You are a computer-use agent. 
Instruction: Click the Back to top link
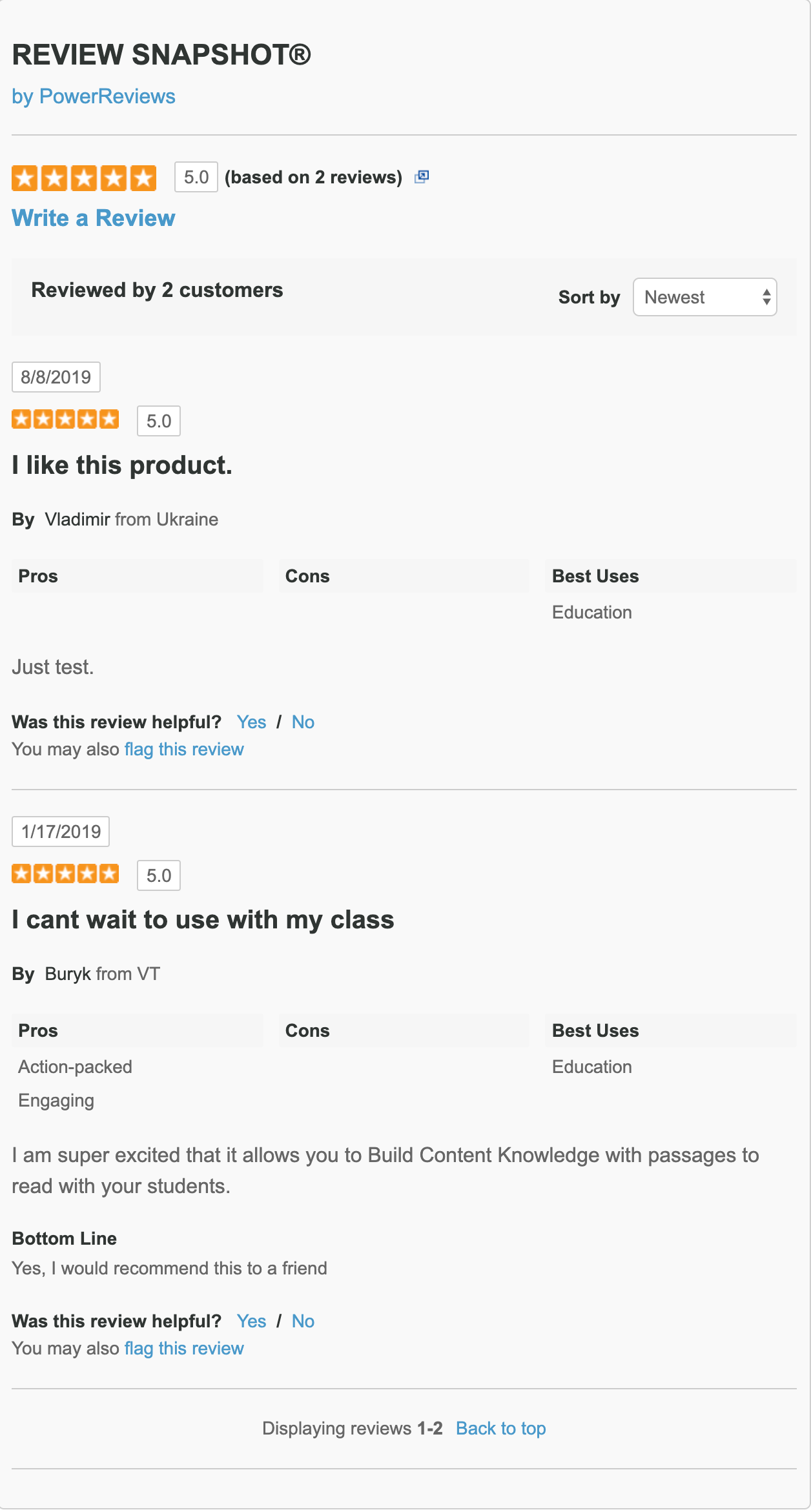500,1428
